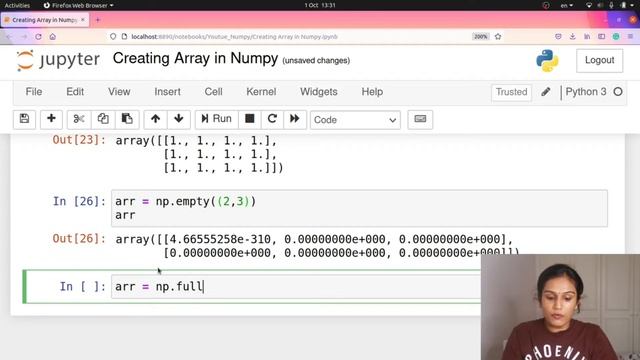Open the Edit menu
This screenshot has height=360, width=640.
pos(75,92)
